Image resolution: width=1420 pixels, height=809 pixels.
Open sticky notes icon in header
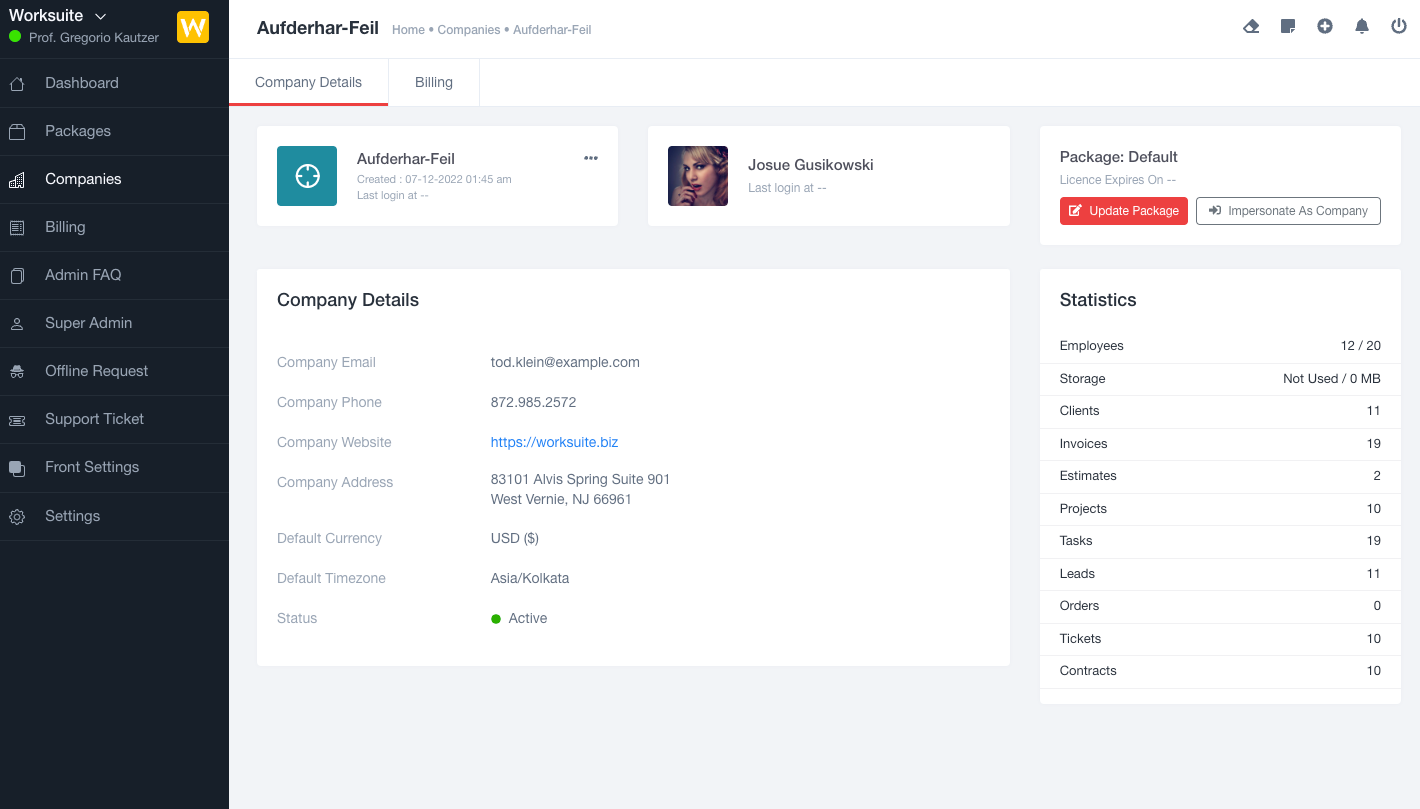click(1288, 27)
